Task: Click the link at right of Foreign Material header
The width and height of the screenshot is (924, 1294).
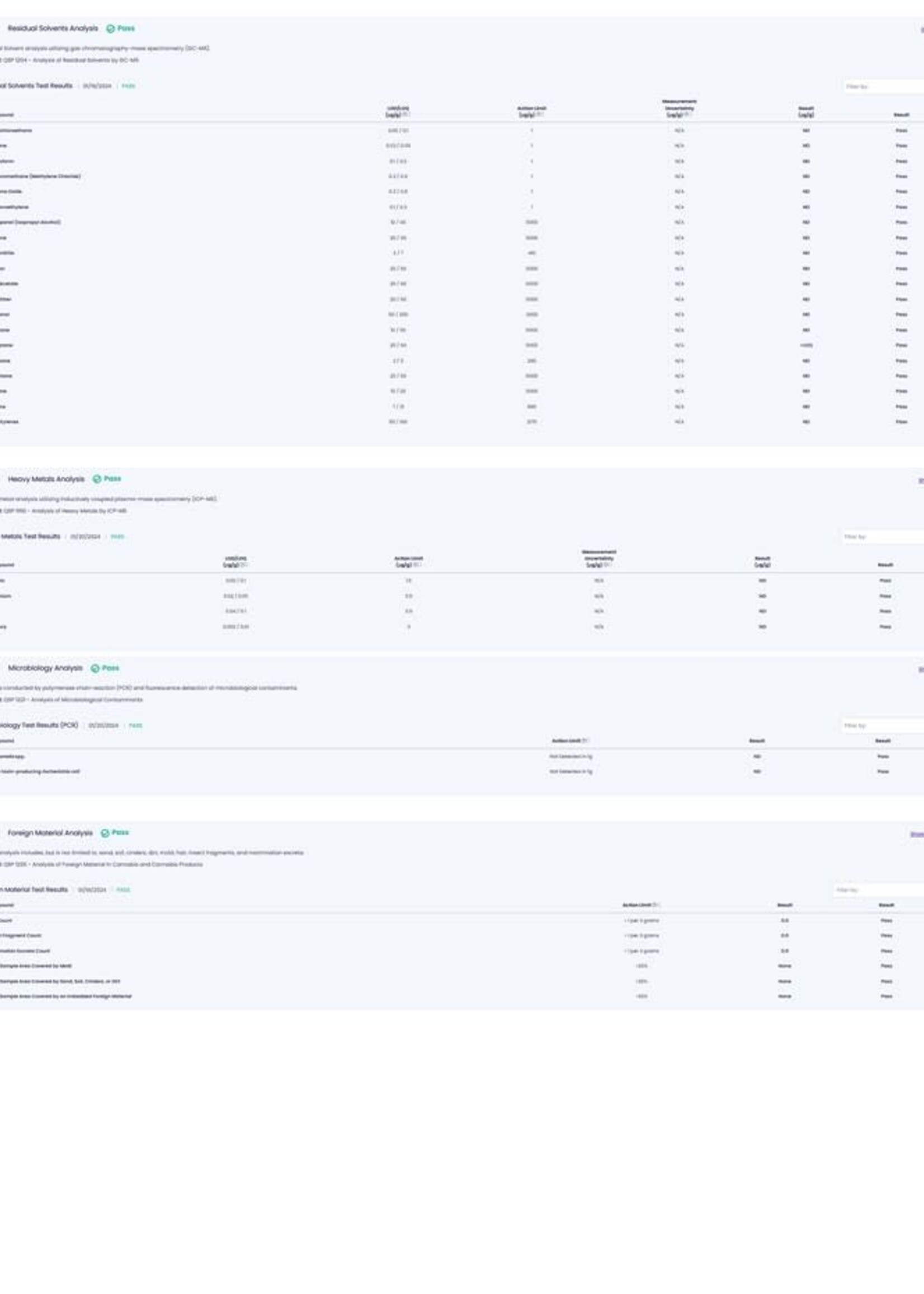Action: point(917,835)
